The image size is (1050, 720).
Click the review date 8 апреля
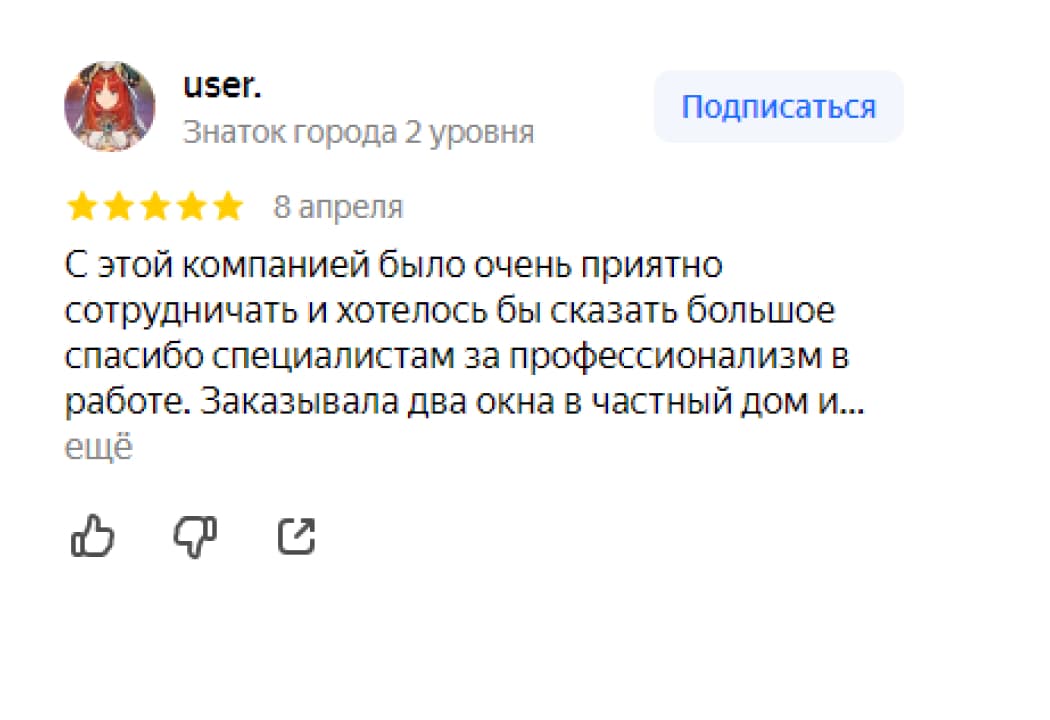pos(338,207)
